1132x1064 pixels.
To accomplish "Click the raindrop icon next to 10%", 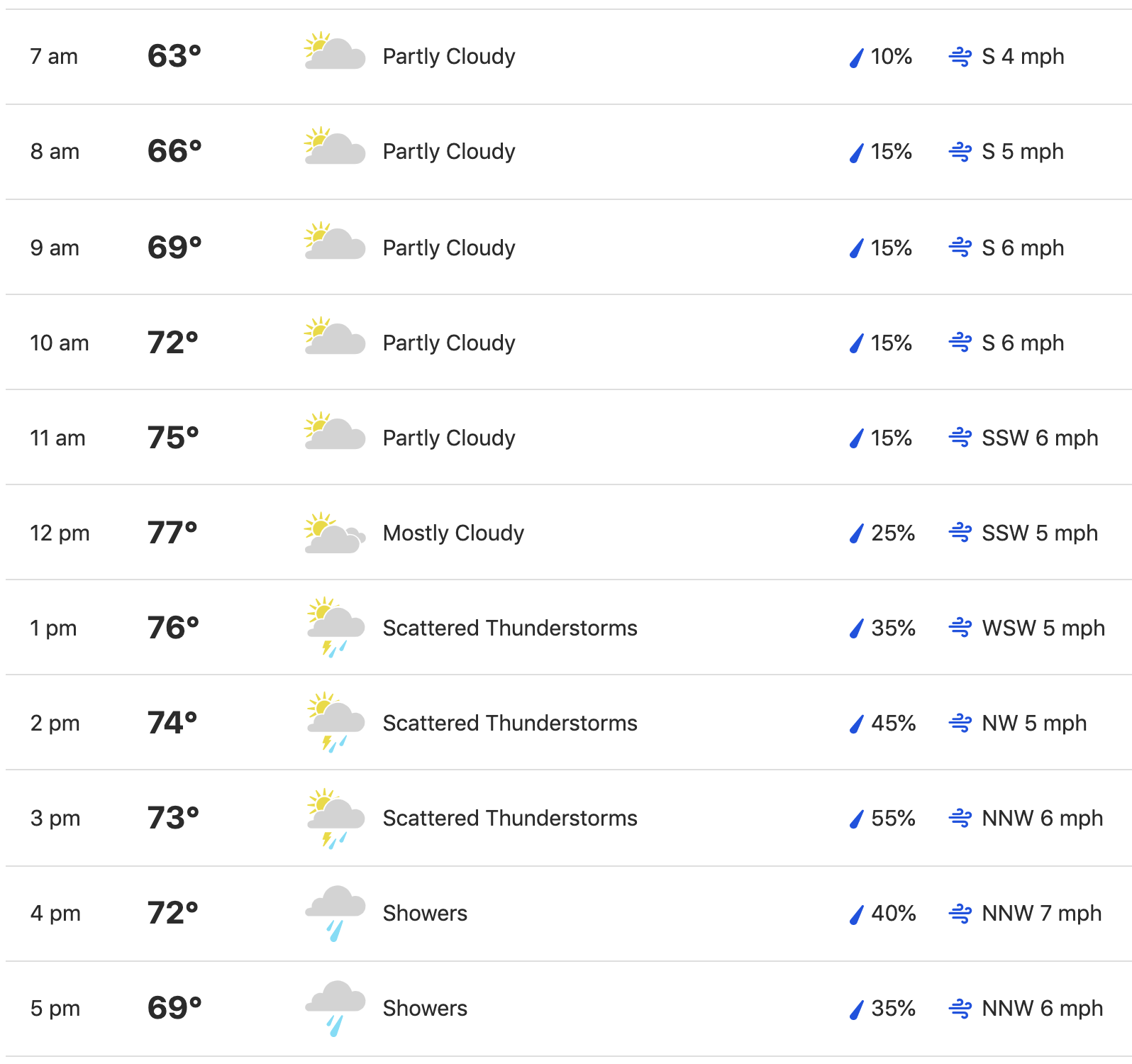I will [857, 57].
